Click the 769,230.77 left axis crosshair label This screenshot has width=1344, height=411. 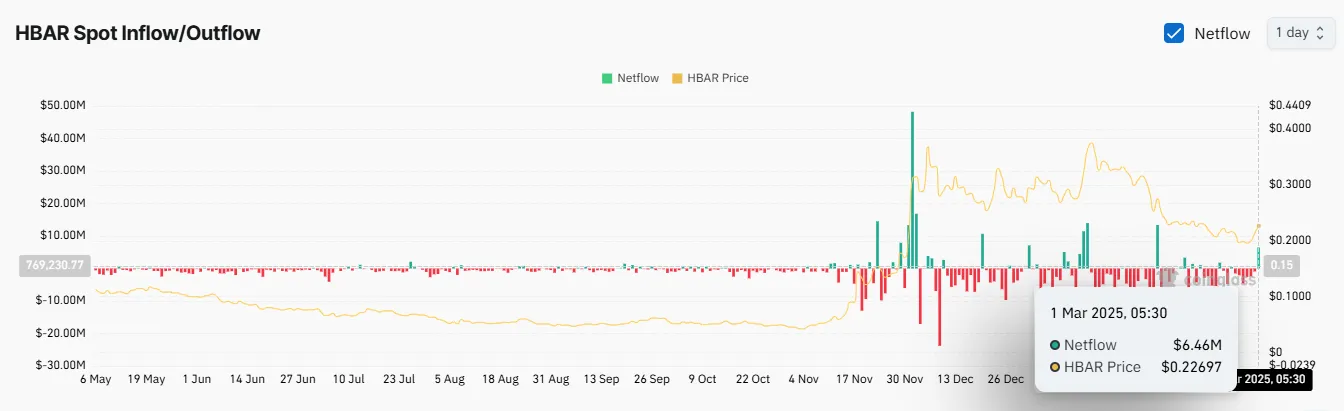[55, 266]
